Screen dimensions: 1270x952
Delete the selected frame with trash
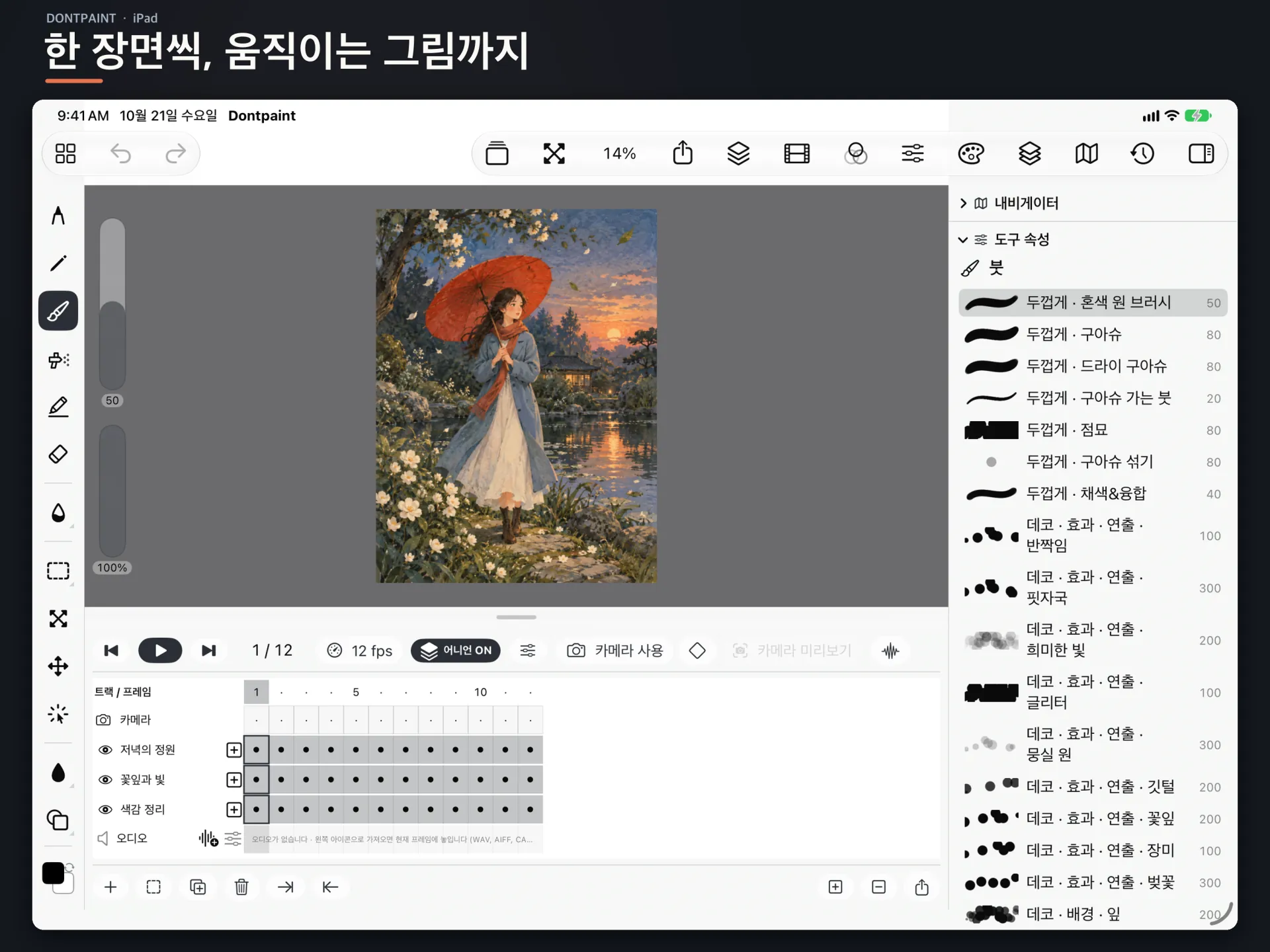pos(241,887)
